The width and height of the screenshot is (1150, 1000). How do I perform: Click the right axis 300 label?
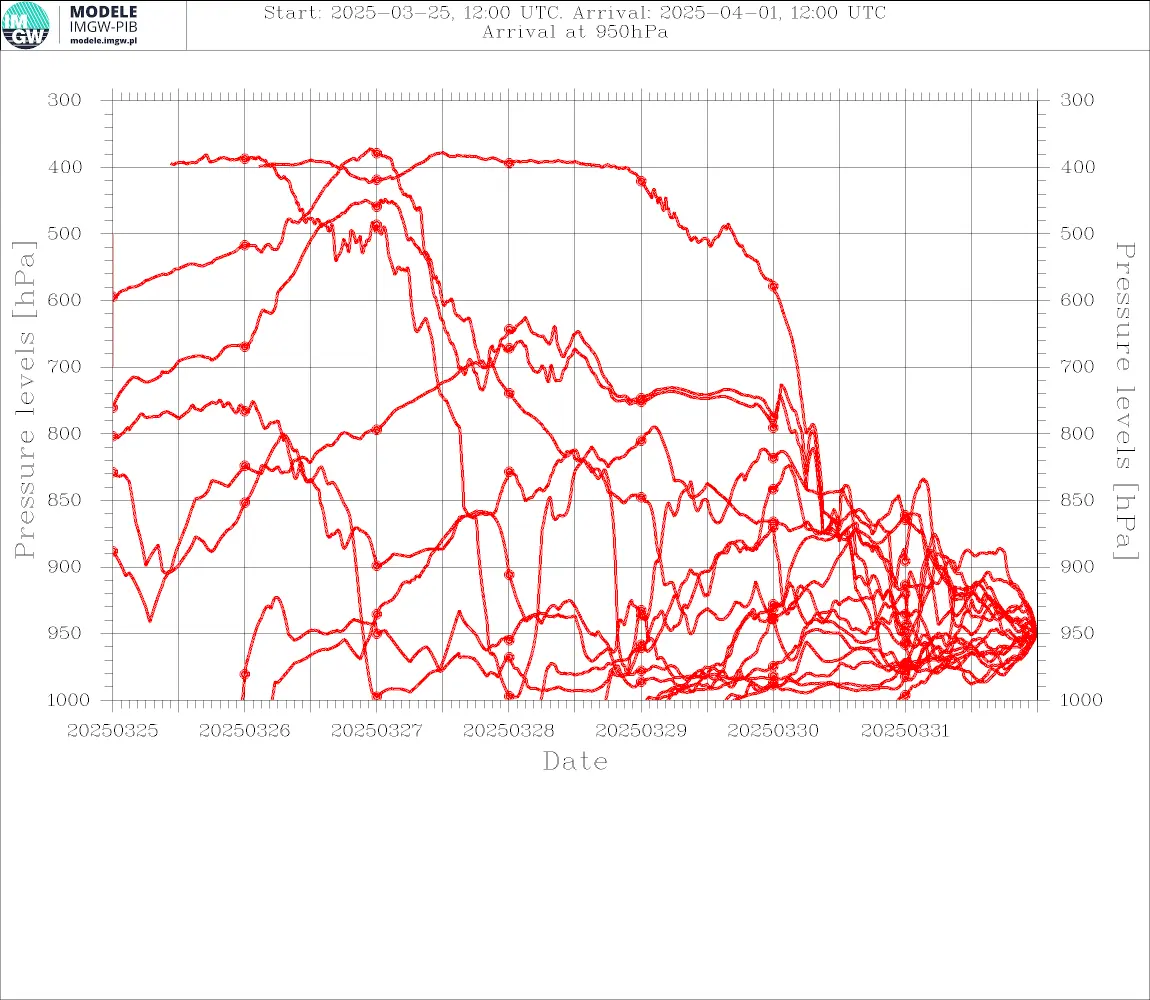tap(1077, 100)
